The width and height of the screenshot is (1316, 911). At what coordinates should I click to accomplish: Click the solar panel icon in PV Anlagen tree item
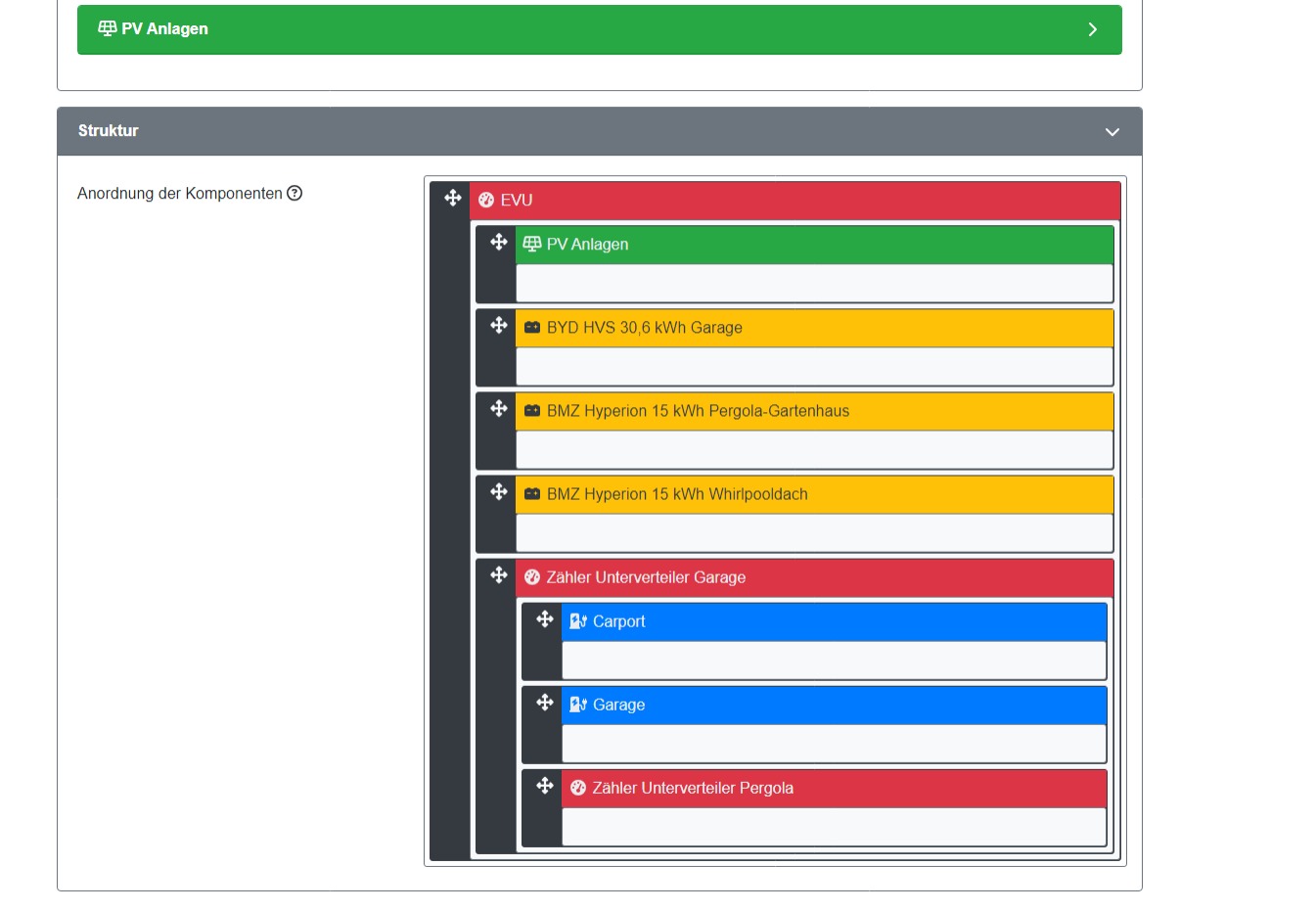point(532,244)
